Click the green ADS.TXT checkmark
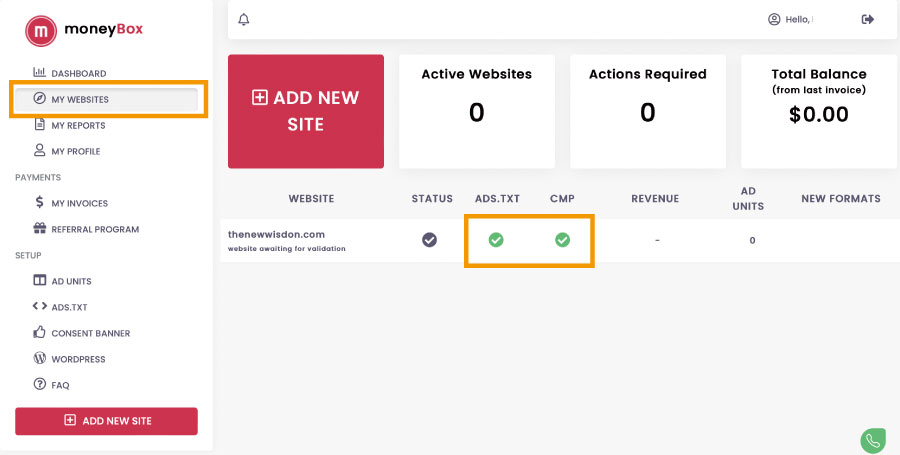 tap(496, 240)
